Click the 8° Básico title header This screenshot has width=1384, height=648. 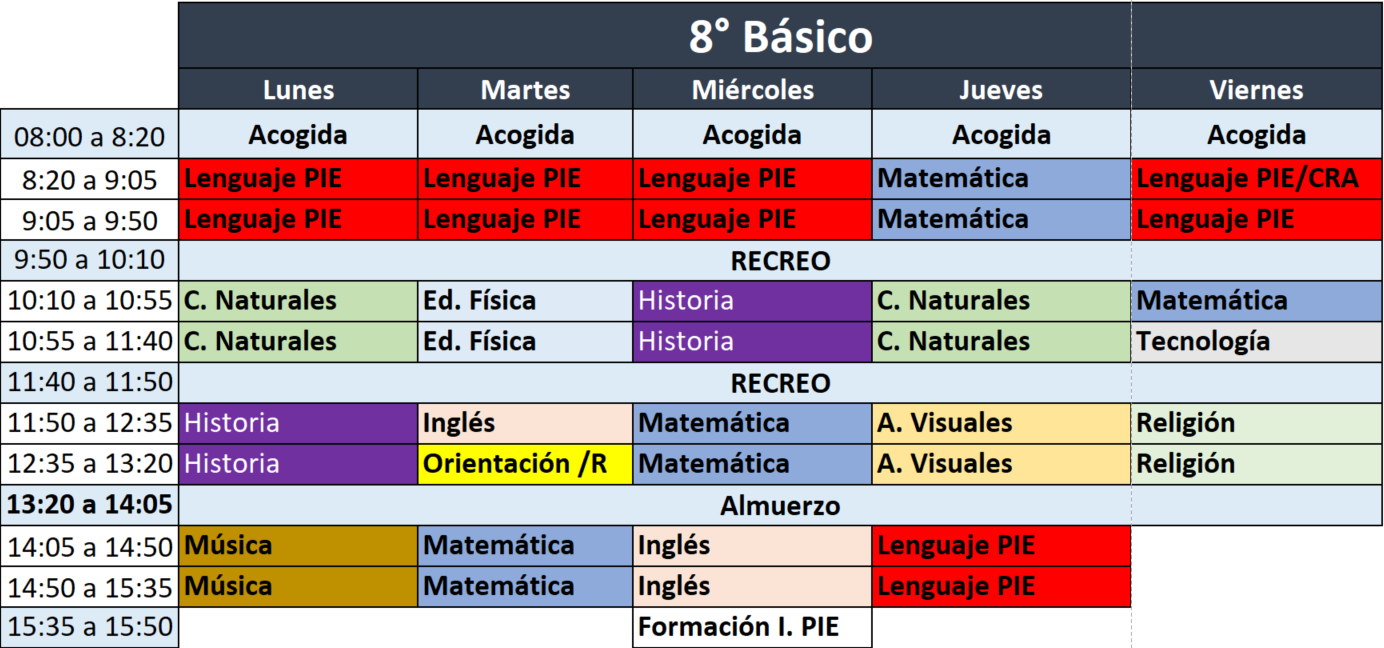pyautogui.click(x=780, y=37)
